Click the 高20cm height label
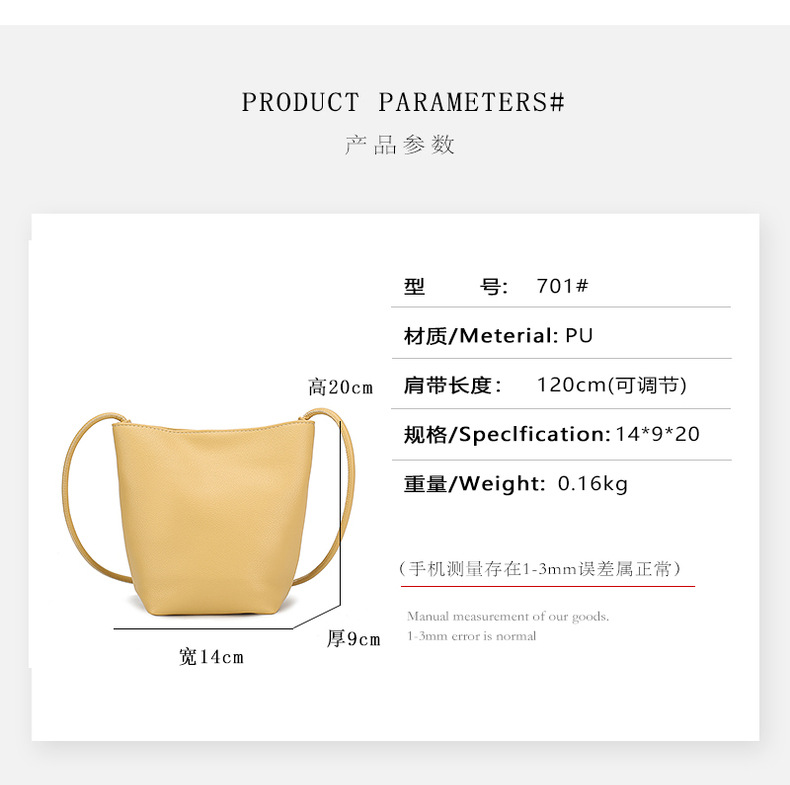 click(x=341, y=387)
